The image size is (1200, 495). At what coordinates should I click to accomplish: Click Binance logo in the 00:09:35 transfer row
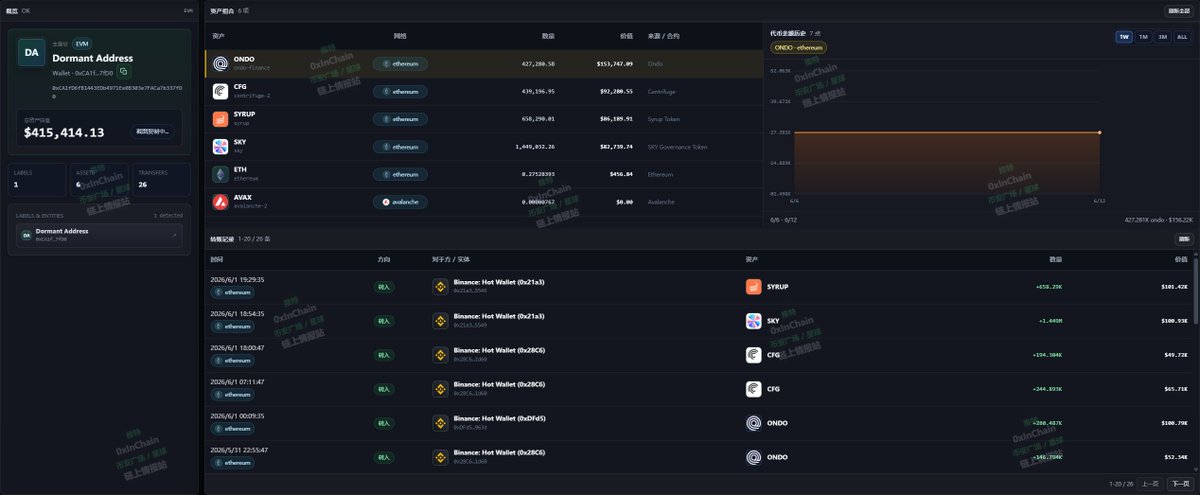tap(440, 423)
